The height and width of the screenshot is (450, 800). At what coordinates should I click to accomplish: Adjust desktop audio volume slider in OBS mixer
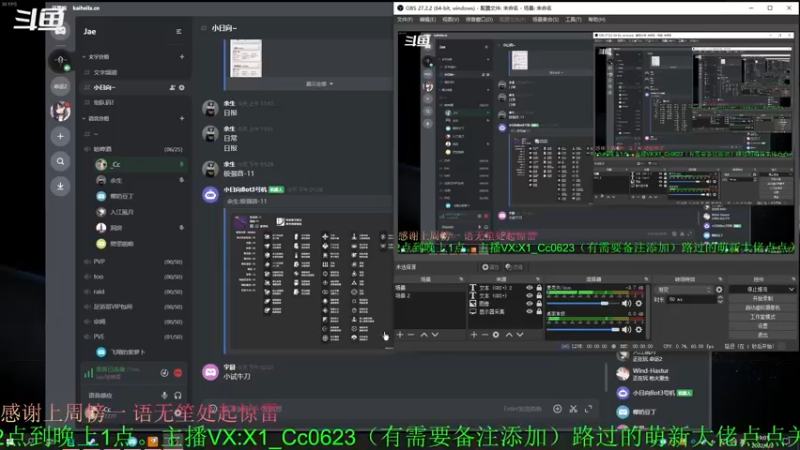coord(583,330)
